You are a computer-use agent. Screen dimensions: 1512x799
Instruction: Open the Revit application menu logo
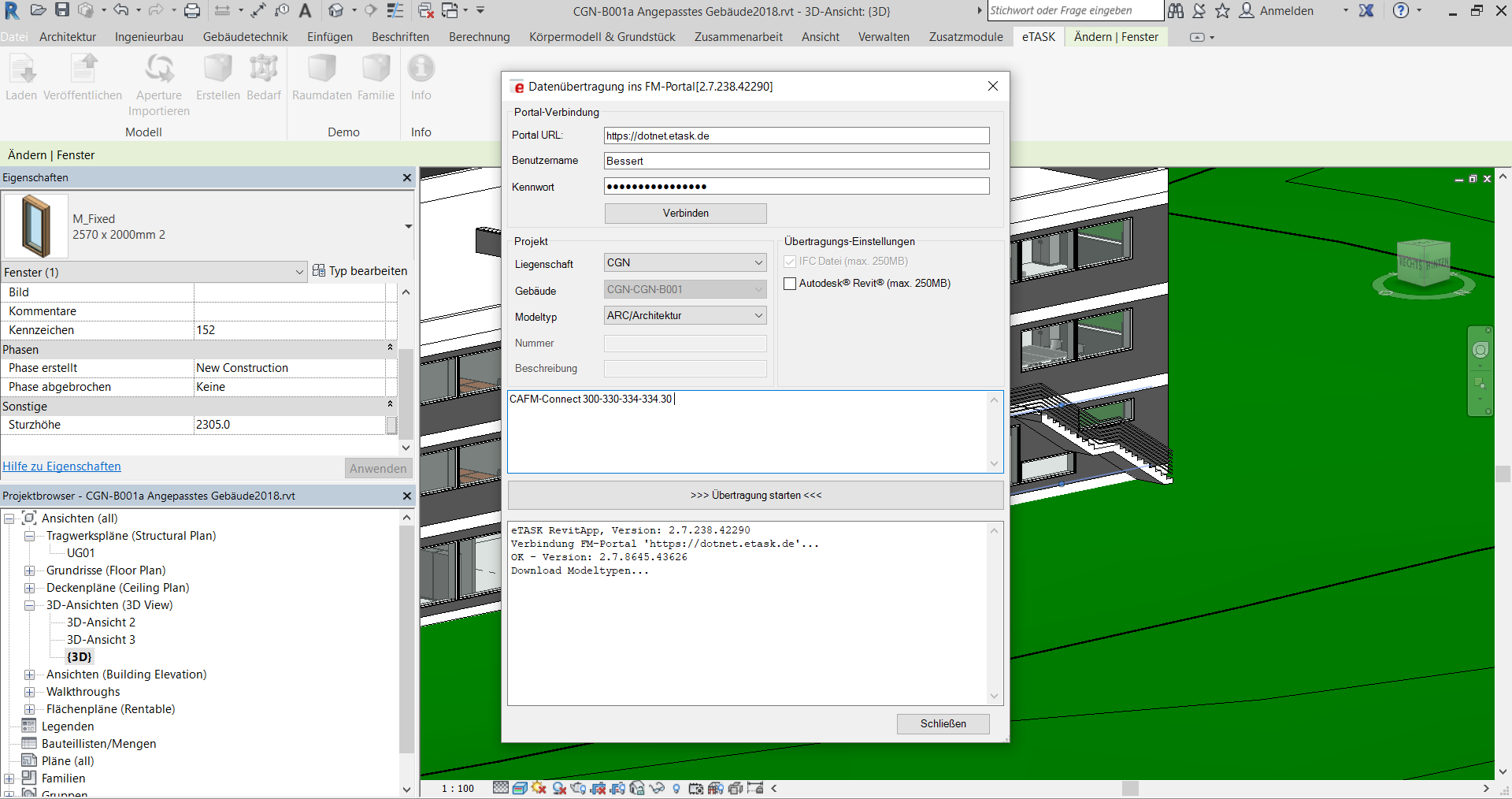[12, 11]
